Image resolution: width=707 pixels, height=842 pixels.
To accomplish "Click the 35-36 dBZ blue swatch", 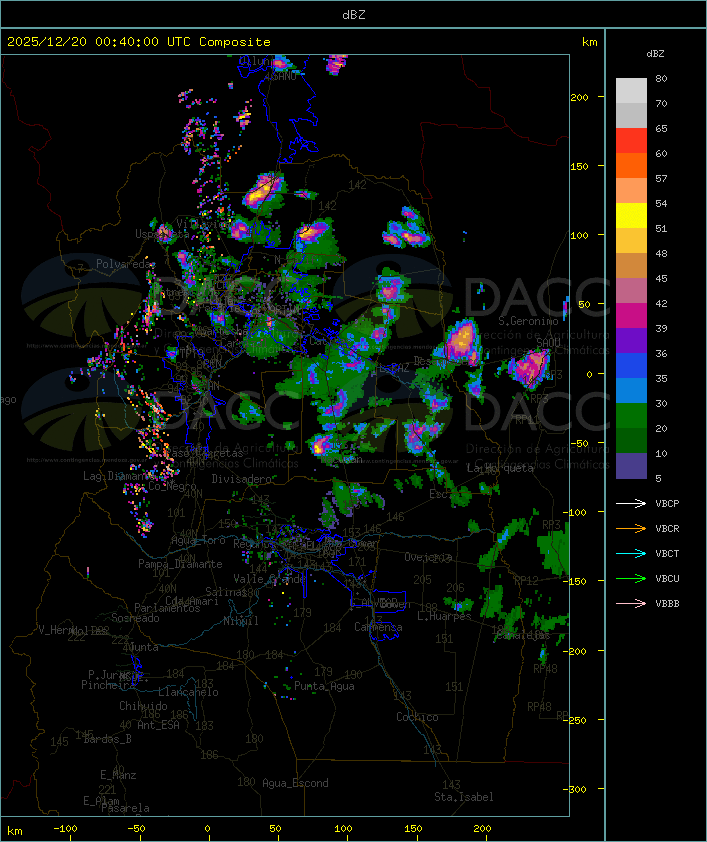I will pos(631,366).
